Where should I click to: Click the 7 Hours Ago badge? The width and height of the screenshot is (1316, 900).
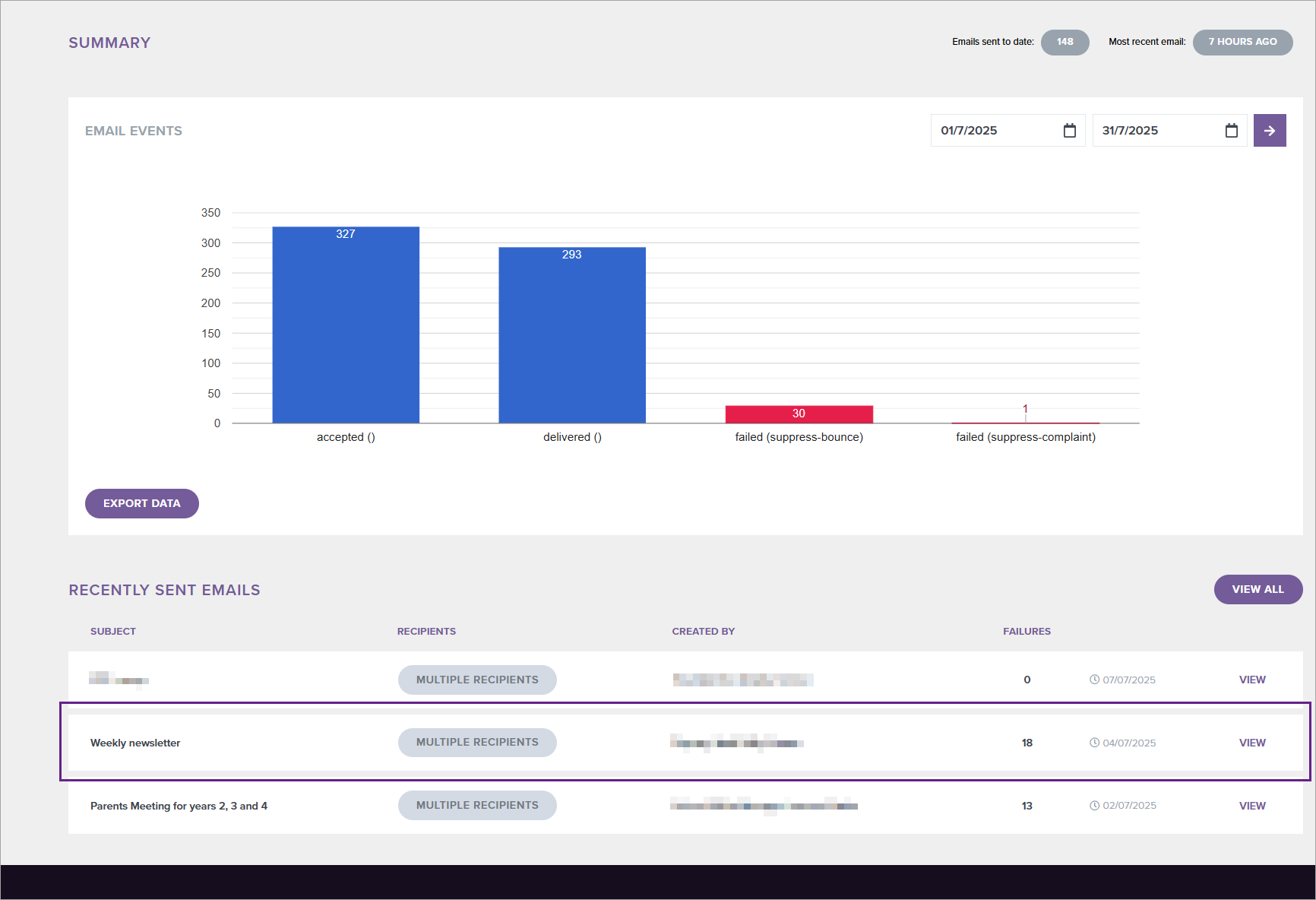click(x=1242, y=42)
